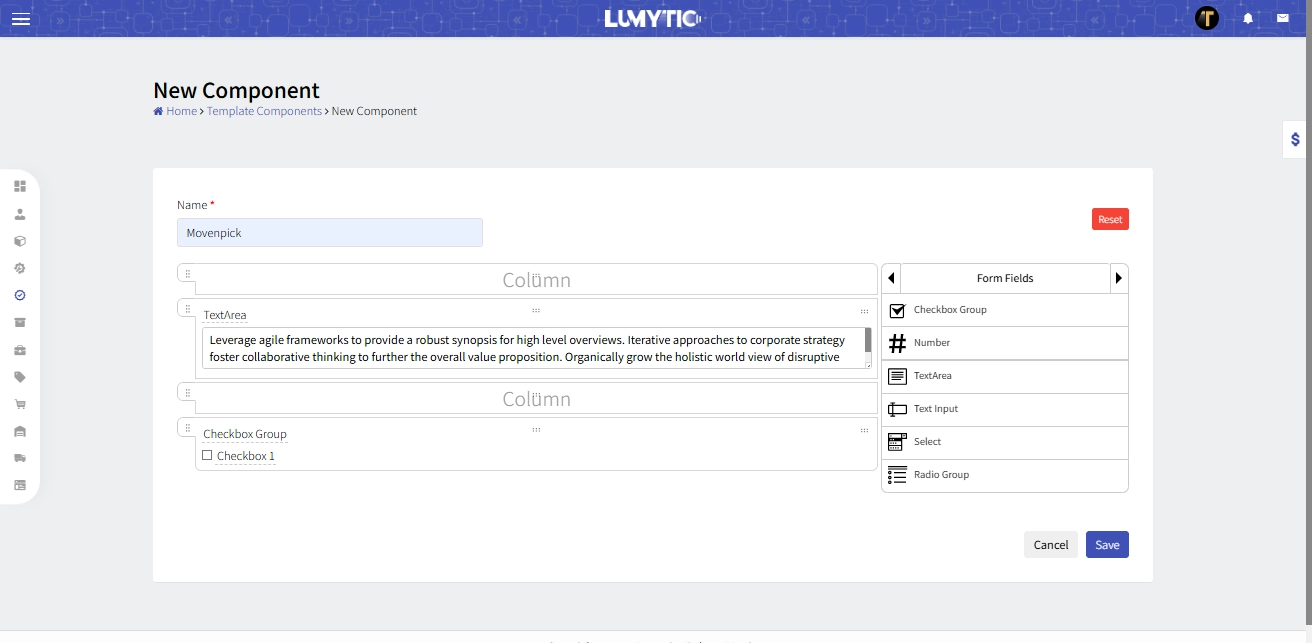Open the dollar sign side panel
1312x643 pixels.
tap(1295, 139)
